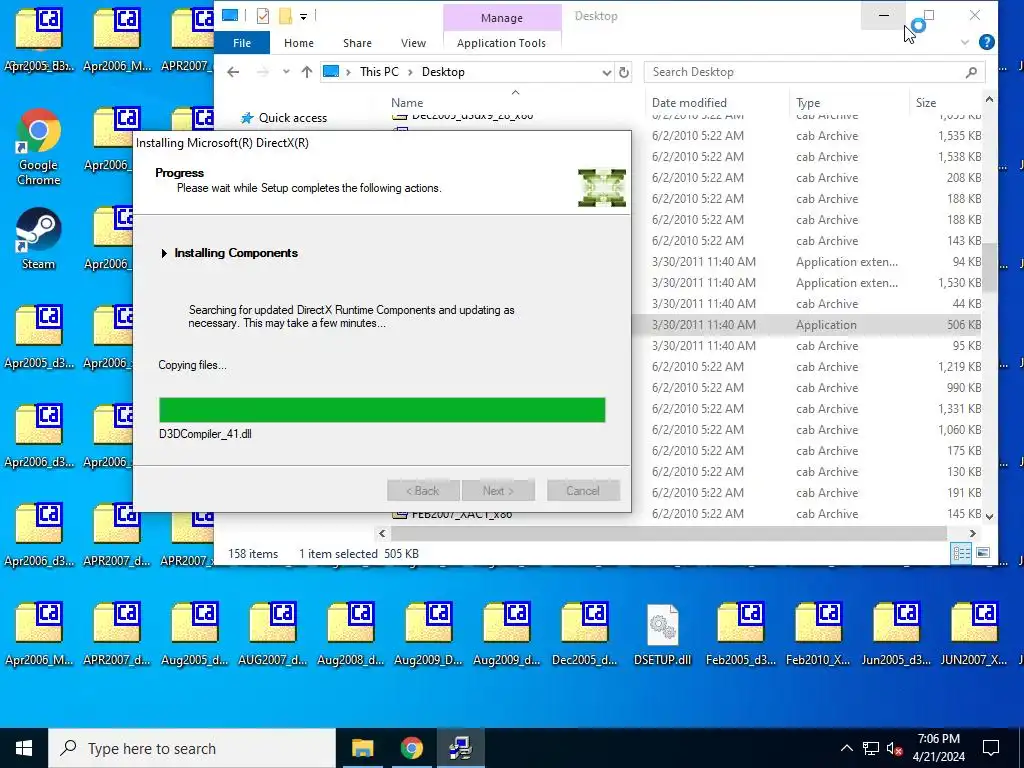
Task: Open muted volume tray icon
Action: click(x=895, y=748)
